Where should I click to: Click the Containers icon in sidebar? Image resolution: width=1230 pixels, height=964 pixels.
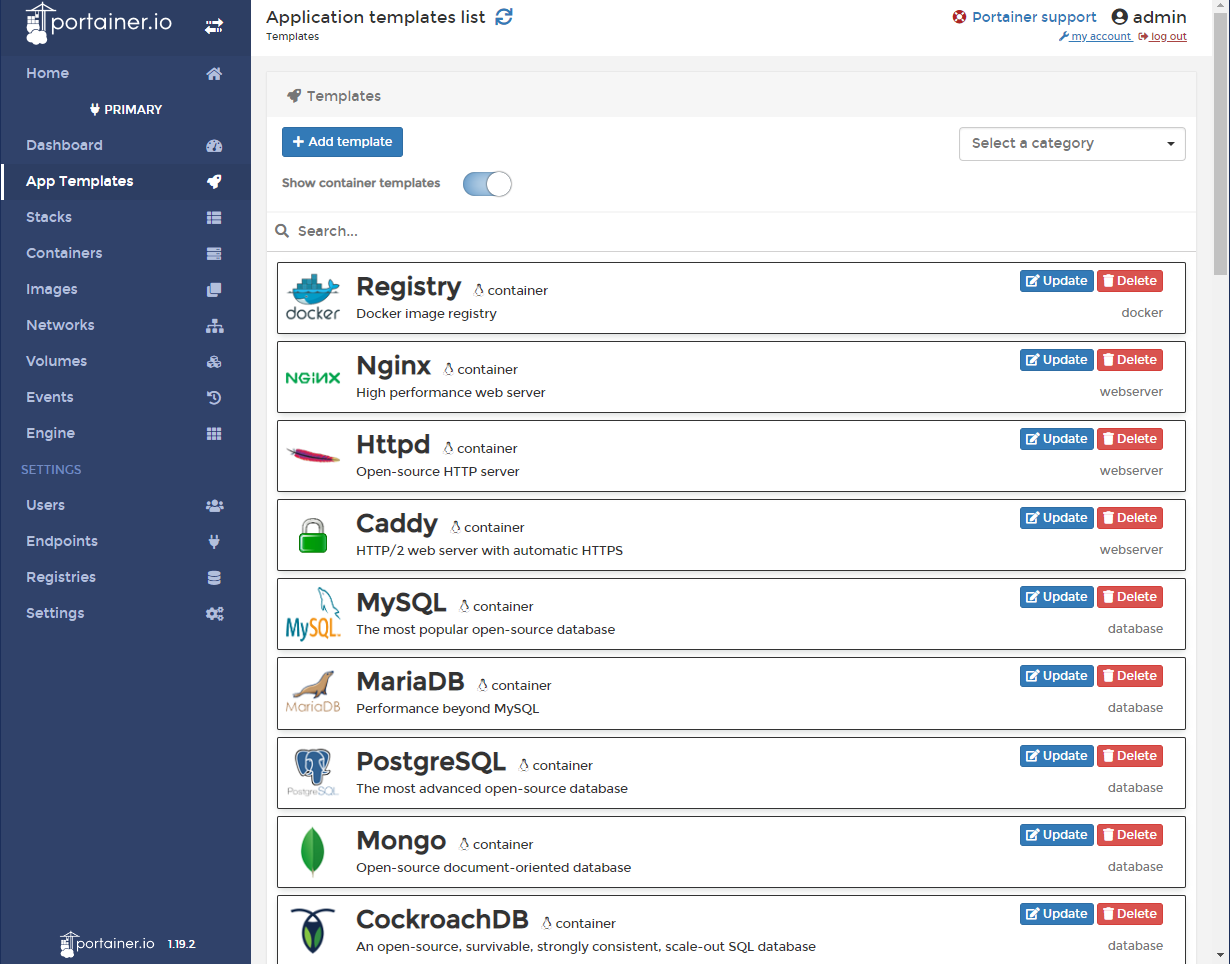(x=214, y=253)
